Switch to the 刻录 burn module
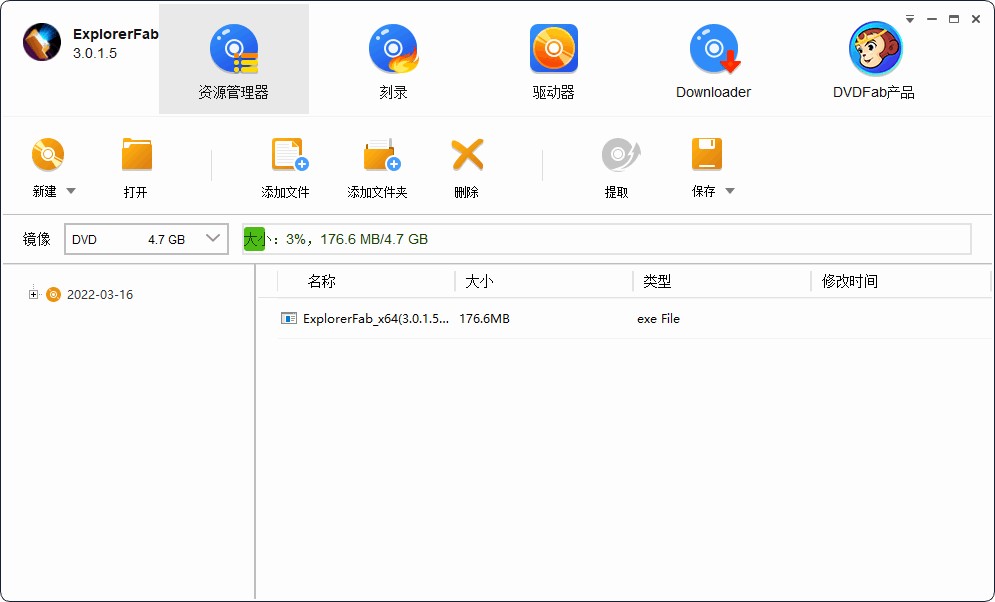995x602 pixels. click(393, 60)
